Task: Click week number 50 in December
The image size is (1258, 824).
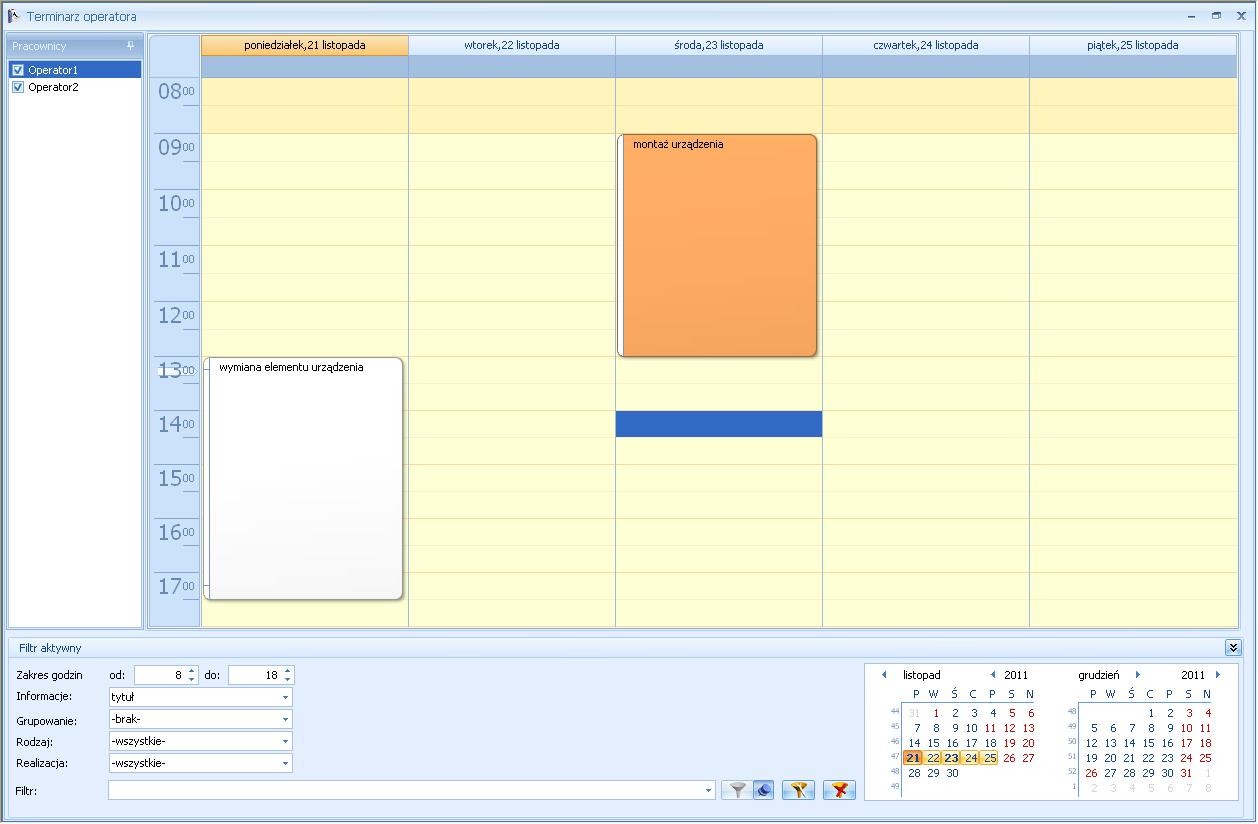Action: tap(1072, 742)
